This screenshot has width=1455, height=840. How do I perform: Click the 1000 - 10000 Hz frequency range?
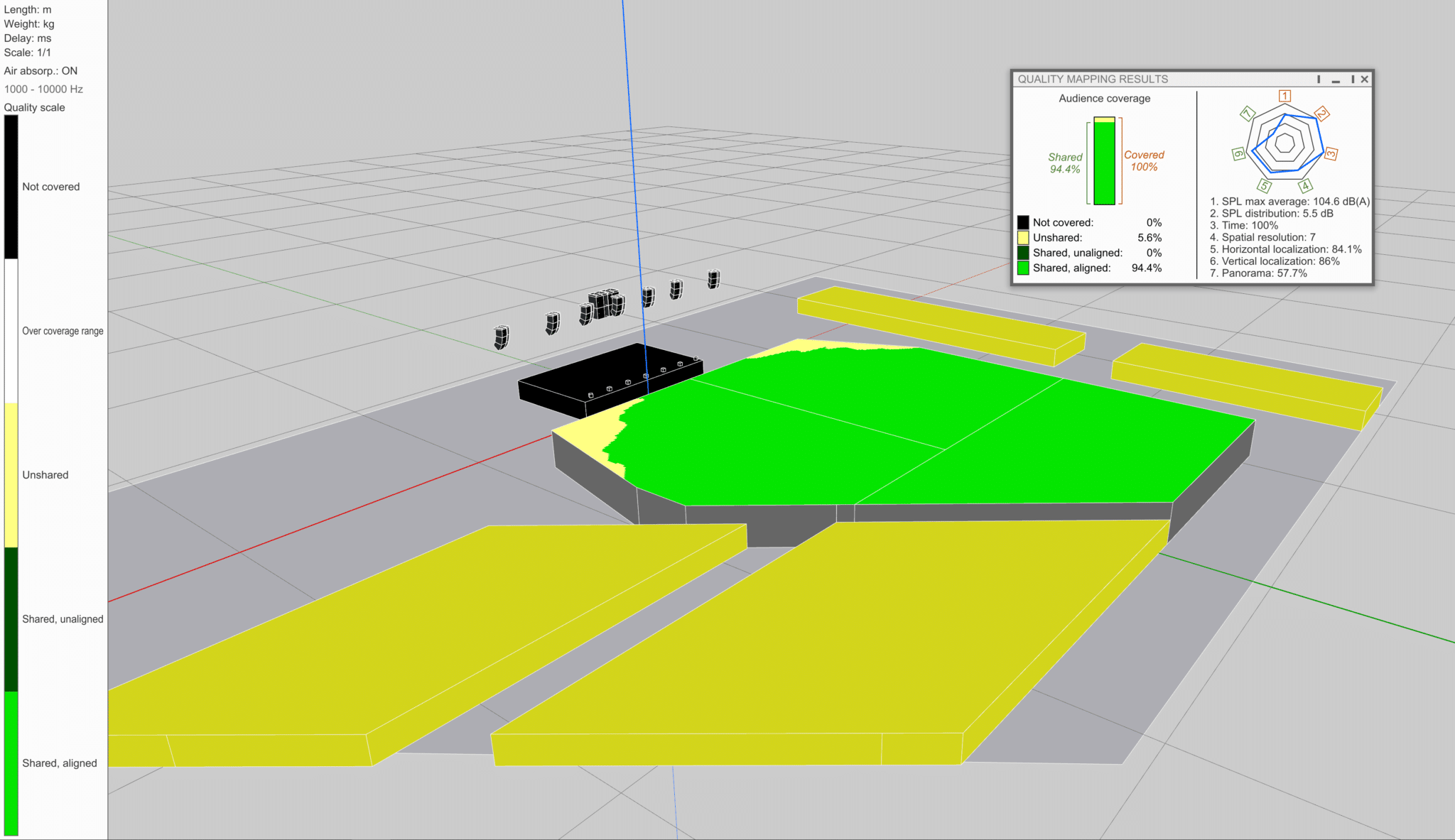coord(43,89)
